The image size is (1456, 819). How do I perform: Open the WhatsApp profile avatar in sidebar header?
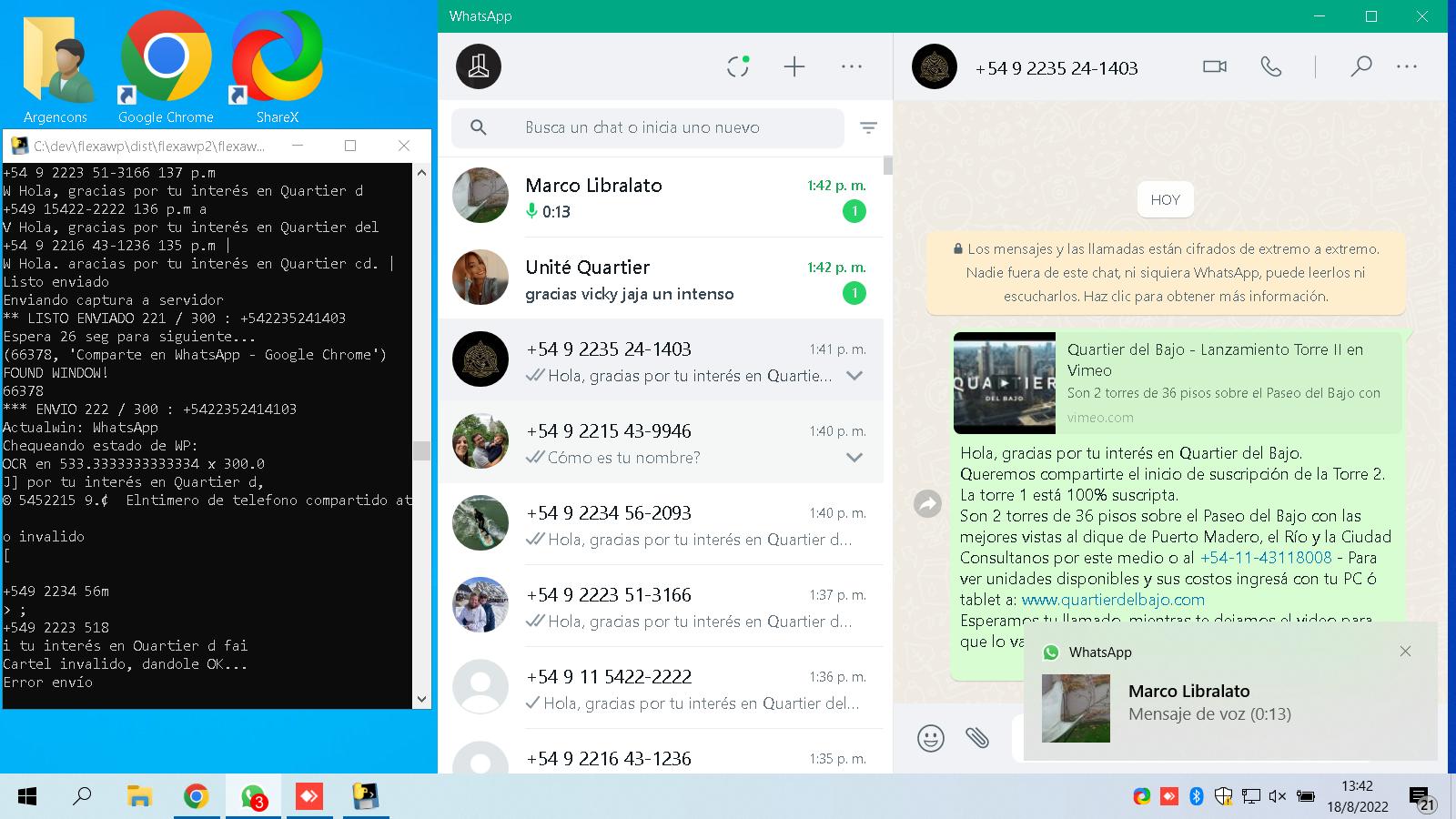tap(479, 66)
